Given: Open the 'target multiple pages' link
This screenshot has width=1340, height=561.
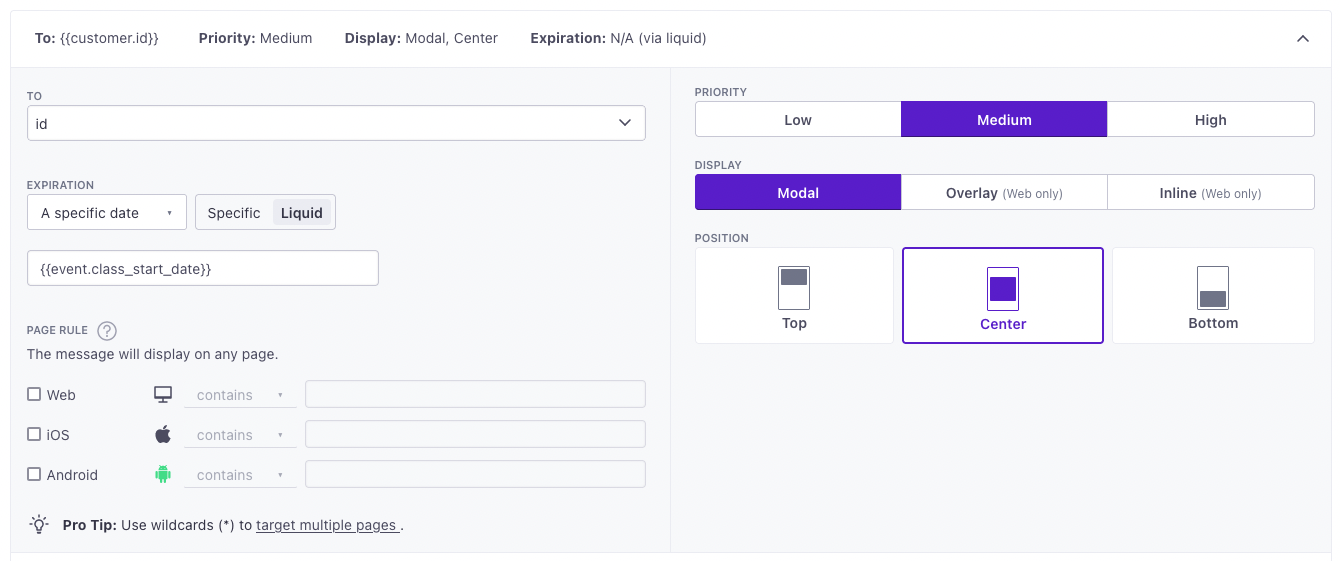Looking at the screenshot, I should 328,524.
